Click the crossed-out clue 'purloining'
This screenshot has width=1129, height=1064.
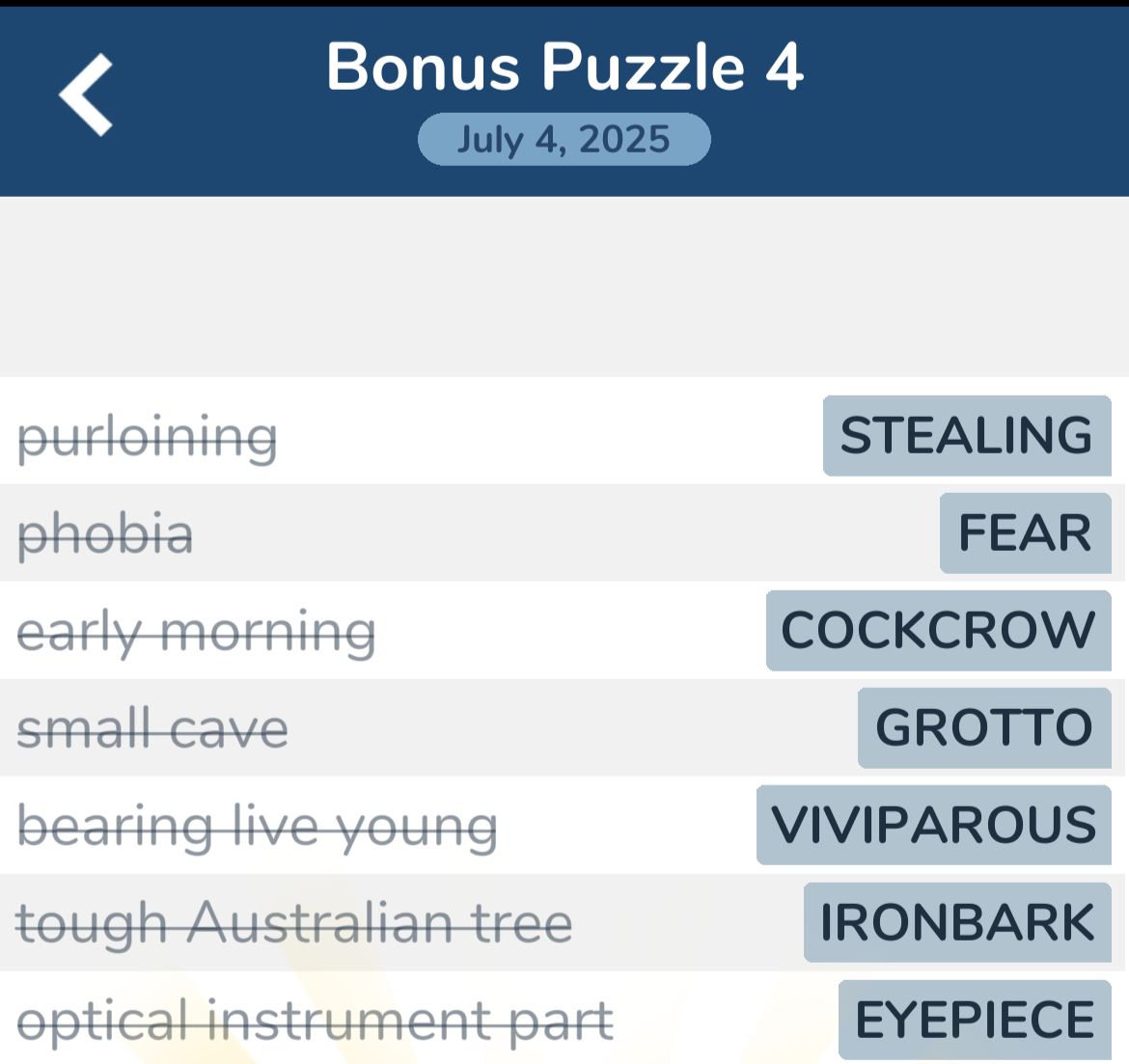[x=148, y=437]
